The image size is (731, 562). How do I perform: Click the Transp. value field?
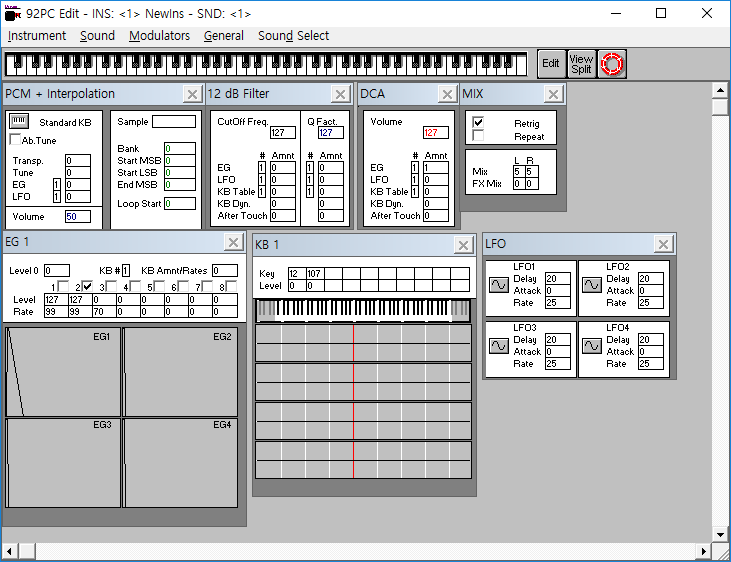(x=78, y=160)
